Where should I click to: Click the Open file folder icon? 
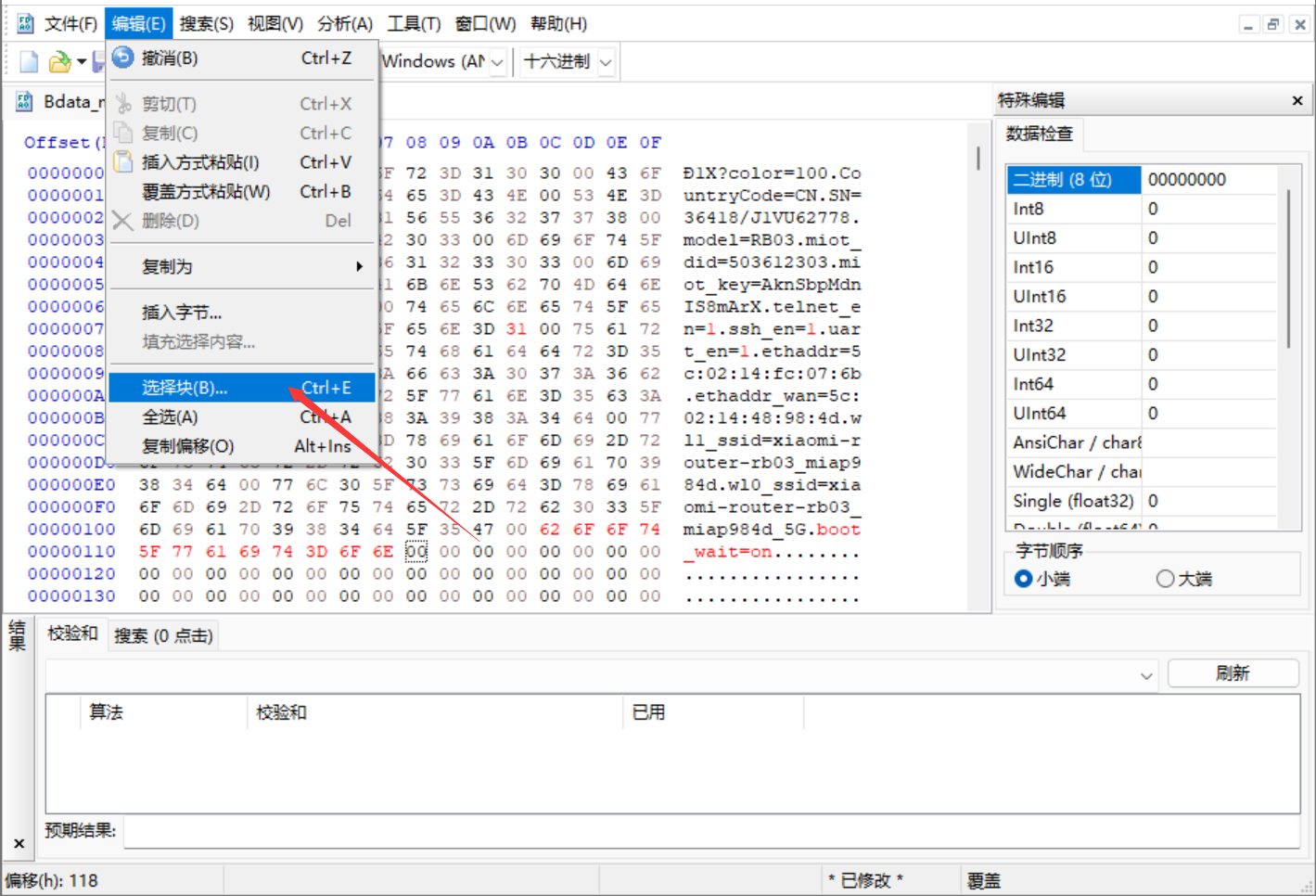pyautogui.click(x=59, y=62)
